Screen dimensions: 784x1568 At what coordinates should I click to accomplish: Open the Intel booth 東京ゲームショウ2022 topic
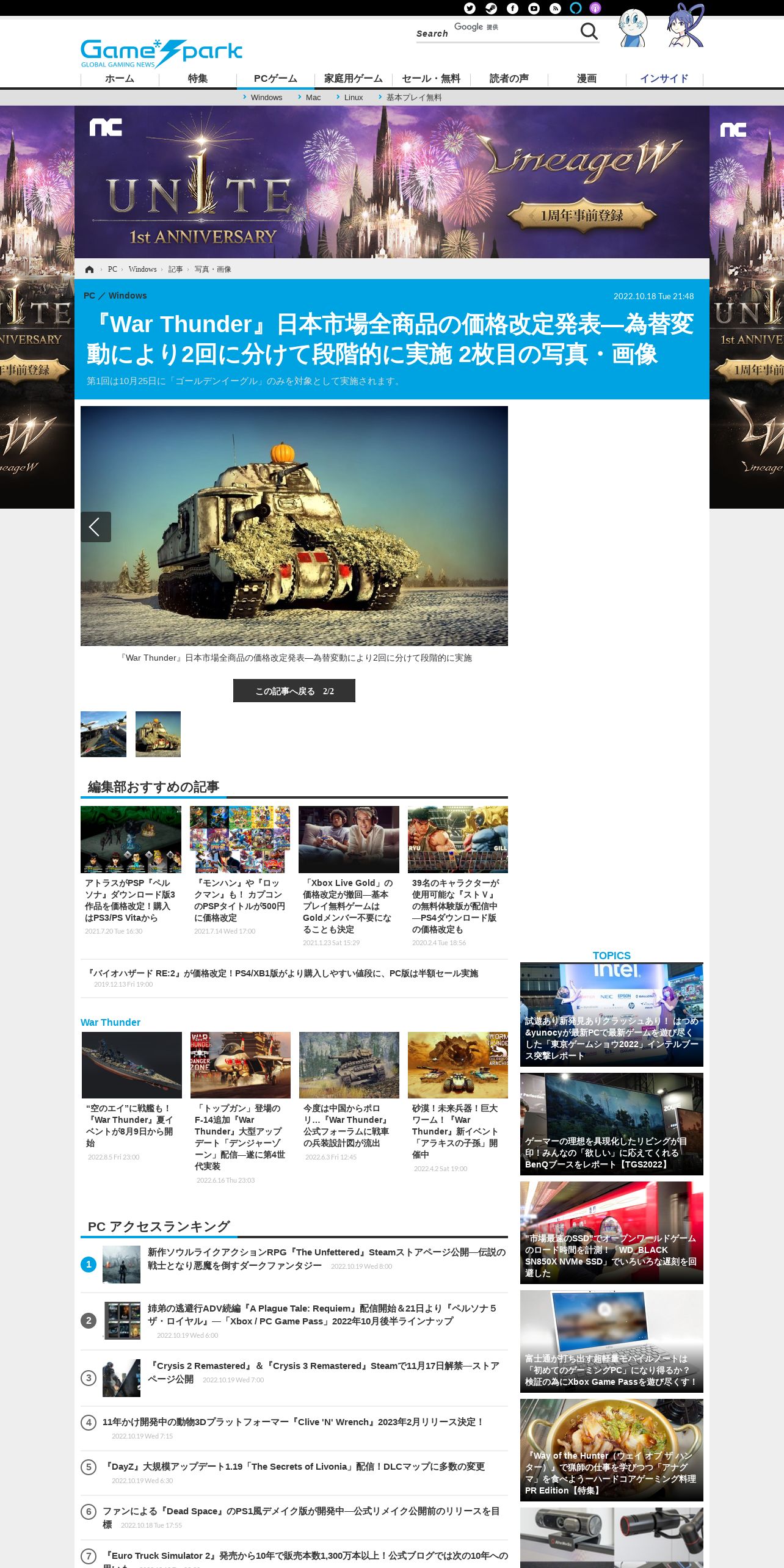612,1015
